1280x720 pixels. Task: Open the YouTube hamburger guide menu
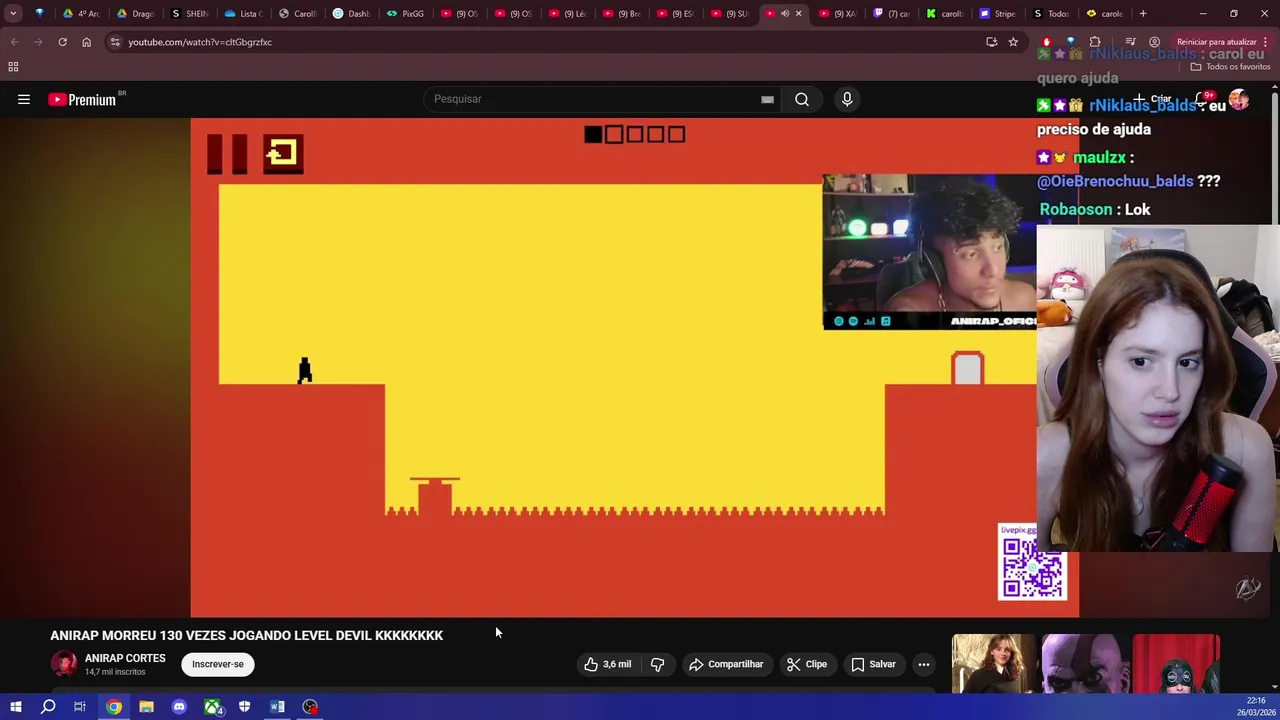tap(24, 99)
